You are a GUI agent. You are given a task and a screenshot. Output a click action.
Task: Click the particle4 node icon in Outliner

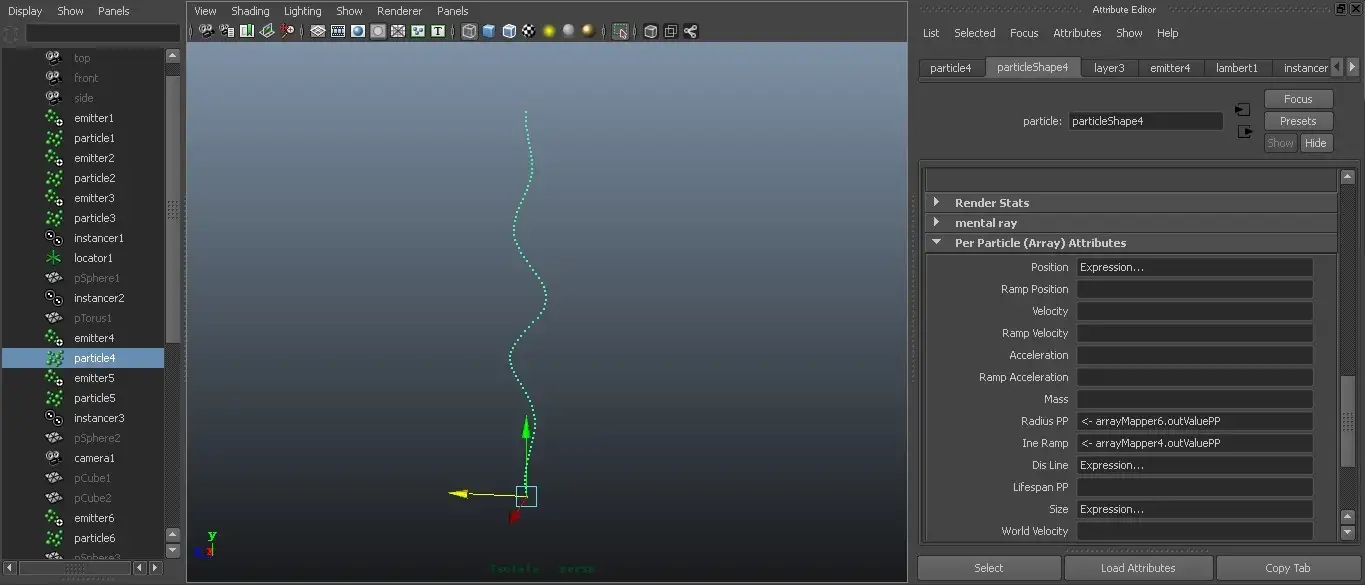[x=54, y=358]
